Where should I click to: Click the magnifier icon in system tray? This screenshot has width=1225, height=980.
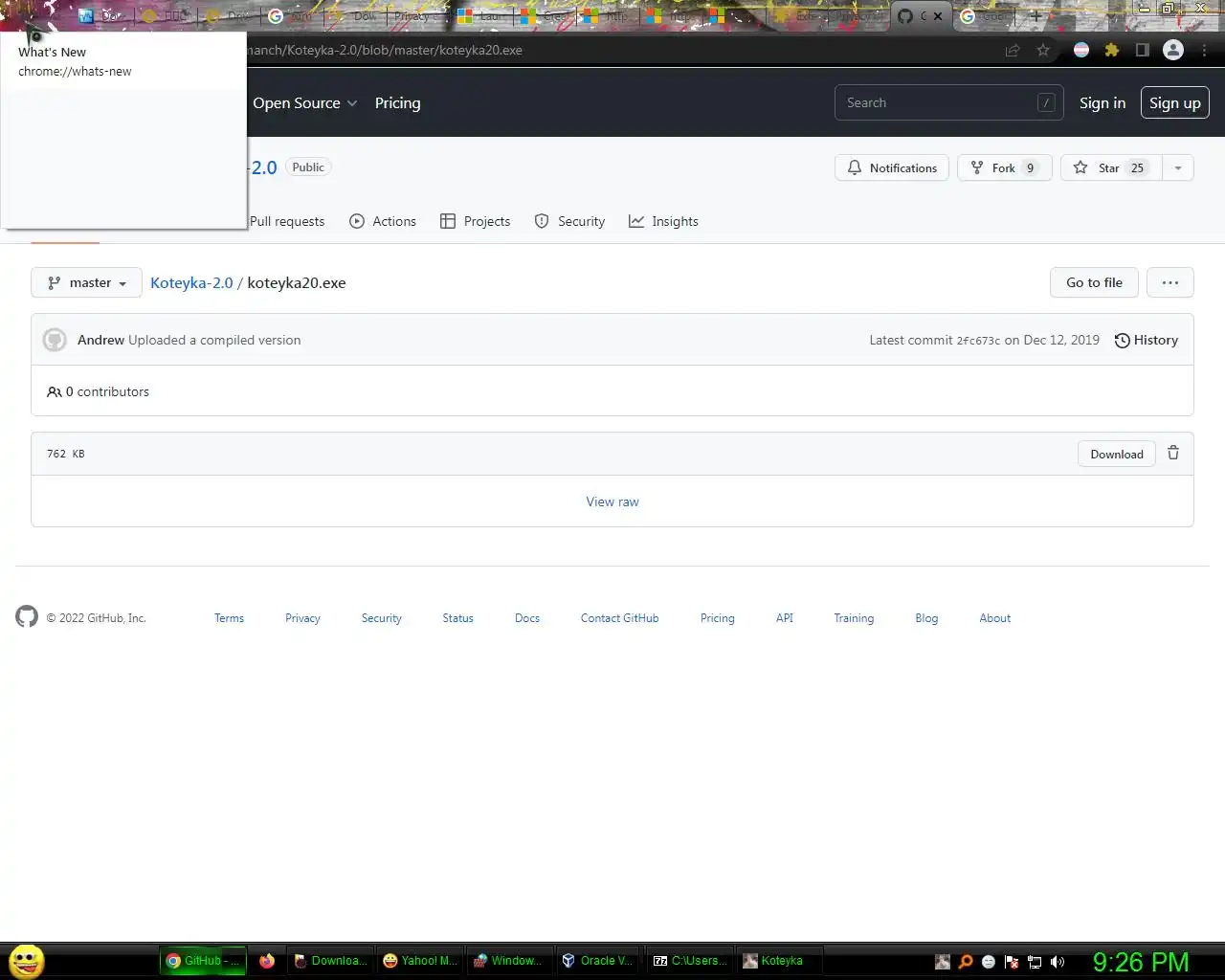coord(966,962)
